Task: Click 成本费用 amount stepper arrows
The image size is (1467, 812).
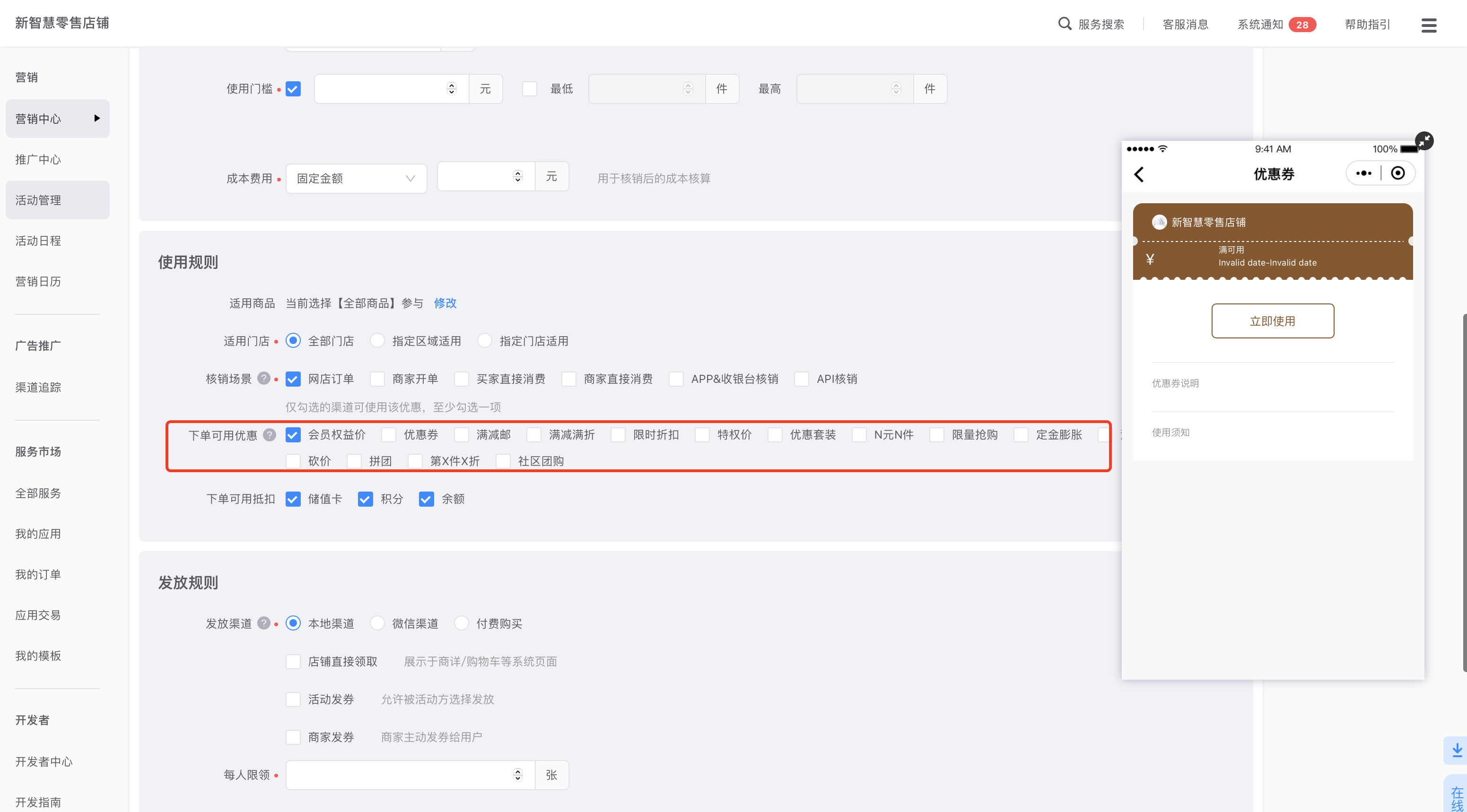Action: (x=518, y=176)
